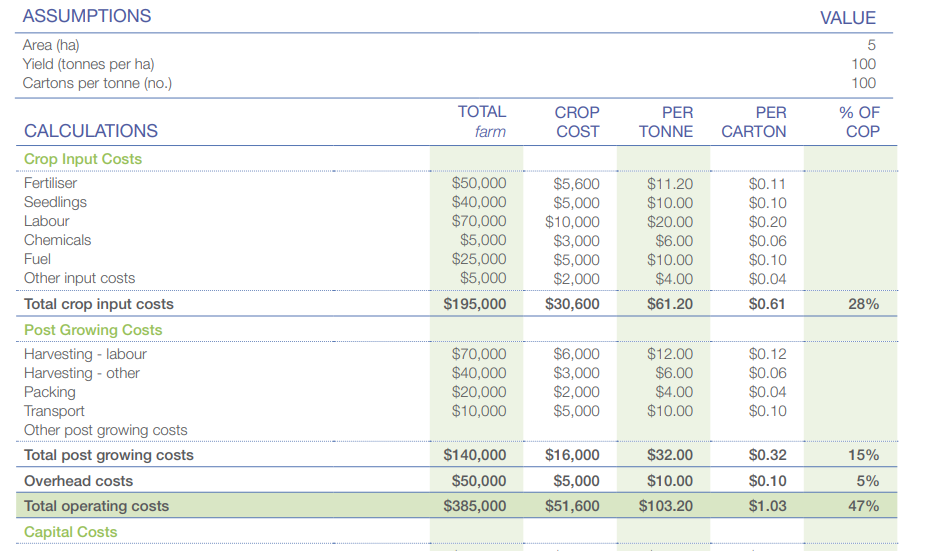Select total crop input crop cost $30,600

[572, 304]
